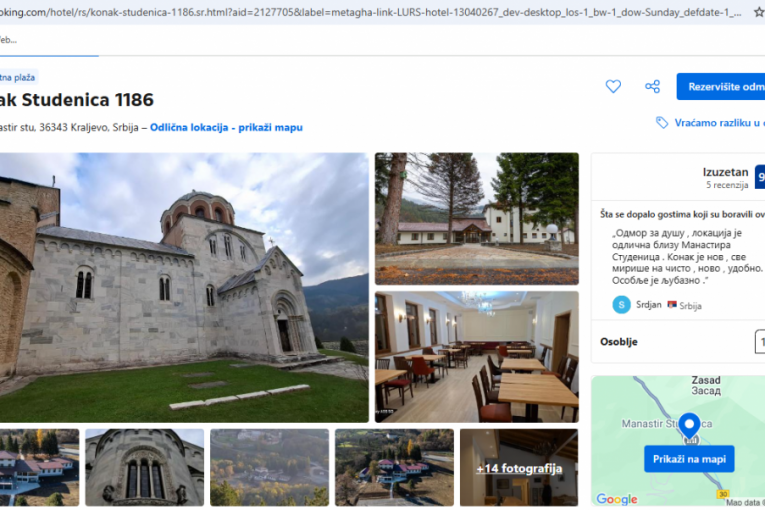Open the church window arch thumbnail
This screenshot has height=510, width=765.
click(x=144, y=467)
